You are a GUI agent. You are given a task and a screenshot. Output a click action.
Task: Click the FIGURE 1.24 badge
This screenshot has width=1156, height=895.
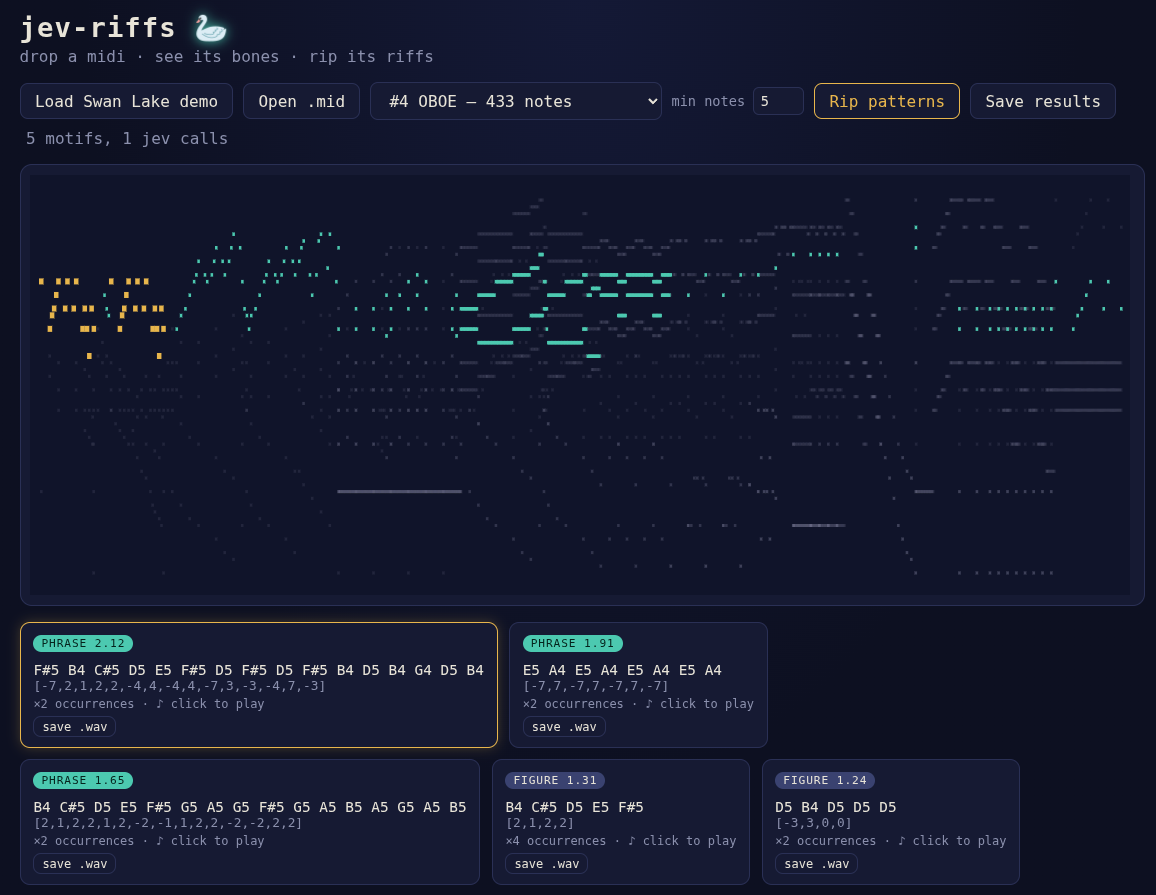point(825,780)
